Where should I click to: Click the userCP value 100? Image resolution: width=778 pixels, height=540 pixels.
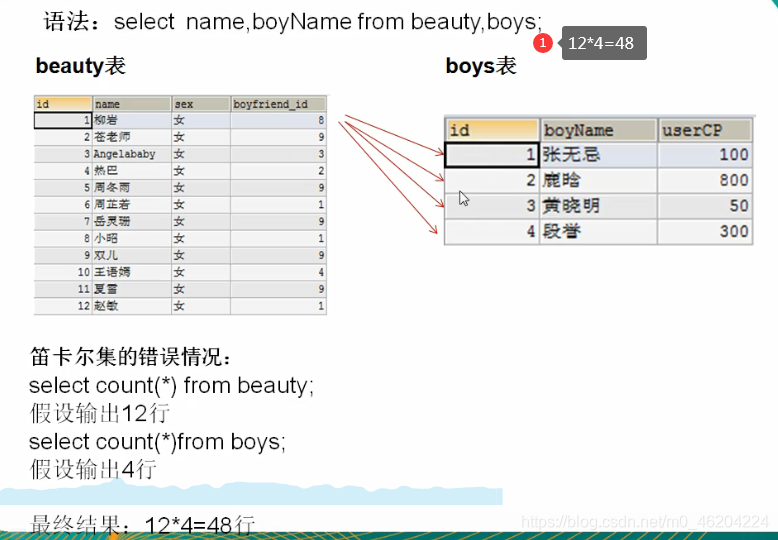click(x=705, y=155)
